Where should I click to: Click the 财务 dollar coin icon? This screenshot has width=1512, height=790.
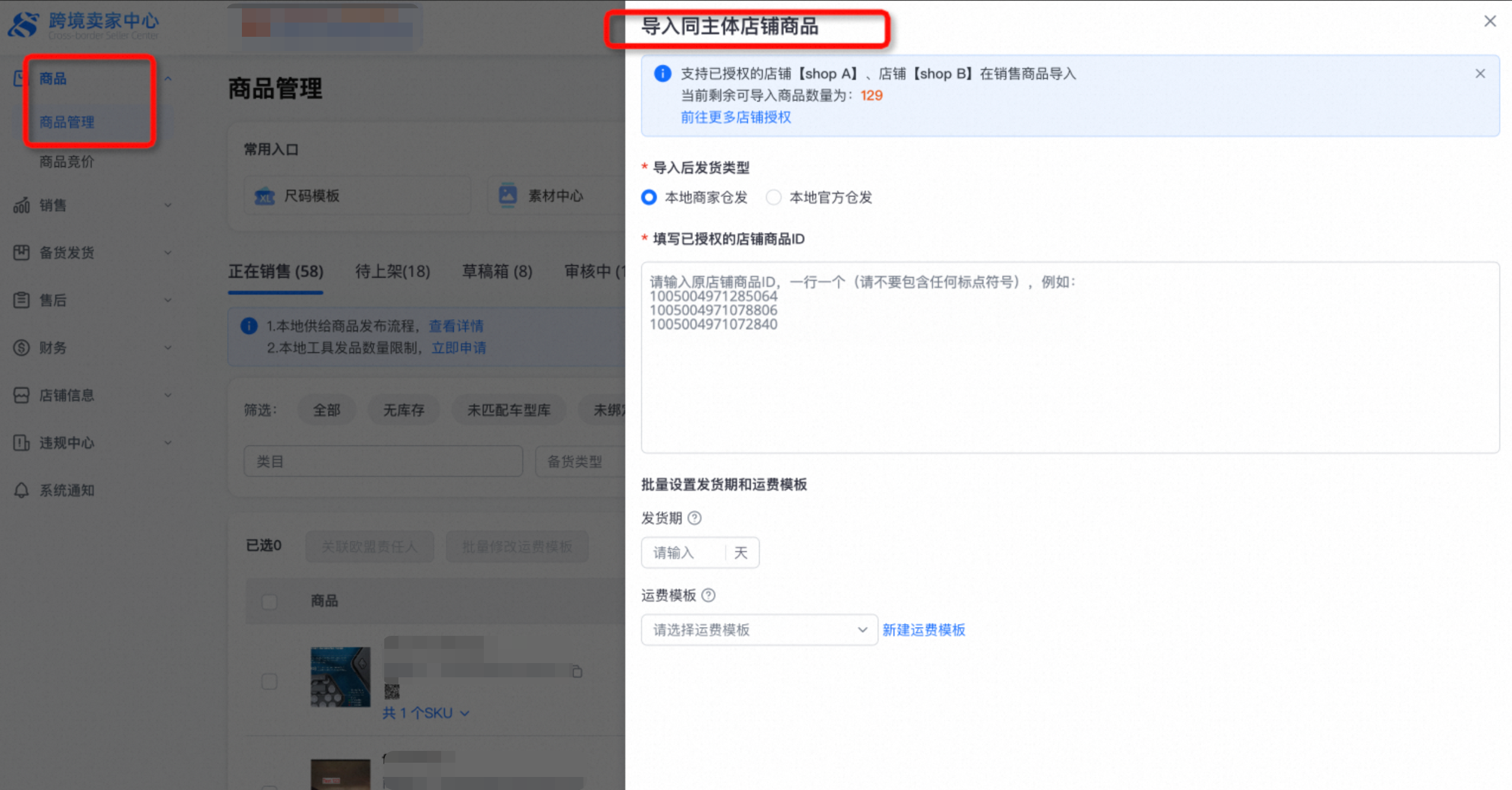(21, 348)
